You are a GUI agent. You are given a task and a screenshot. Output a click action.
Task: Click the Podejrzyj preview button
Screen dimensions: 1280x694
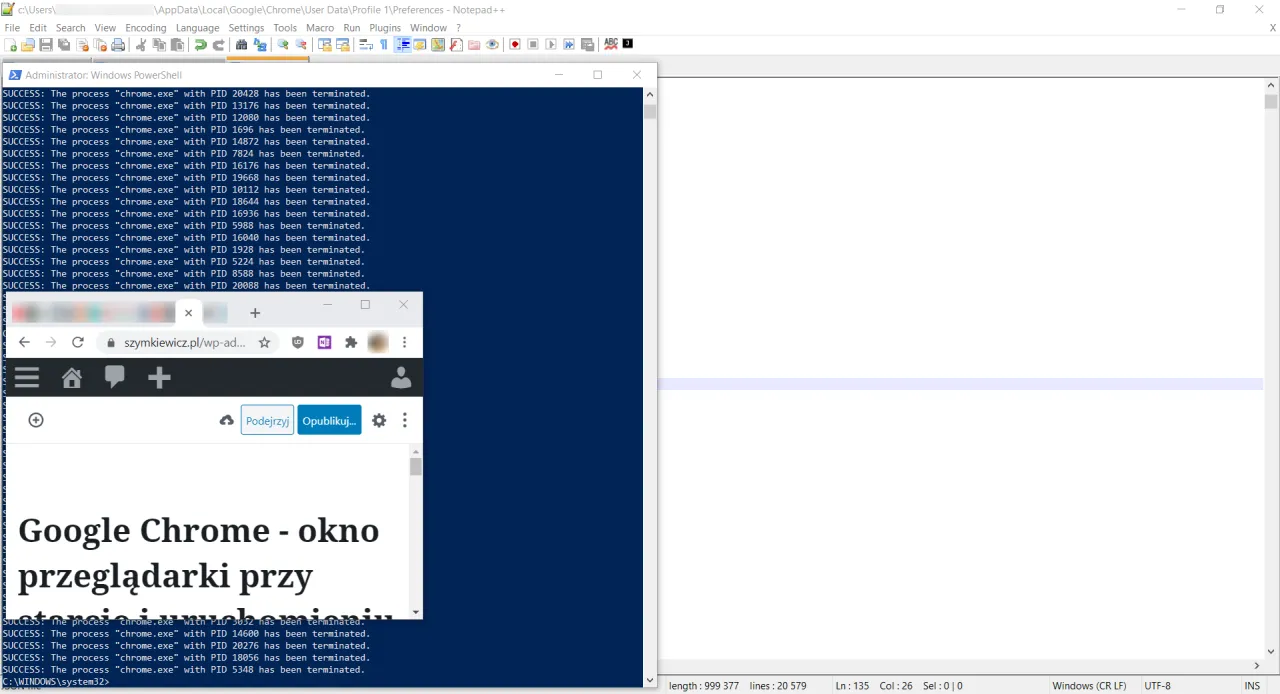pyautogui.click(x=266, y=420)
